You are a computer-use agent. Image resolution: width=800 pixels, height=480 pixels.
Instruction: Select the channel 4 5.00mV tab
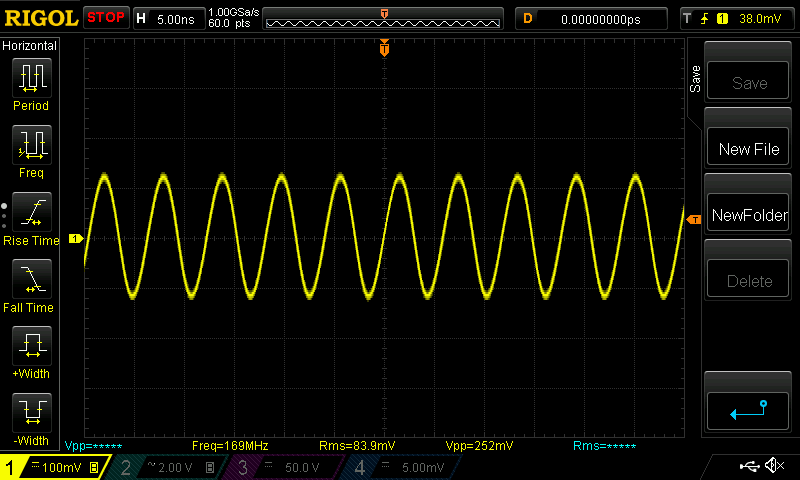pyautogui.click(x=401, y=467)
